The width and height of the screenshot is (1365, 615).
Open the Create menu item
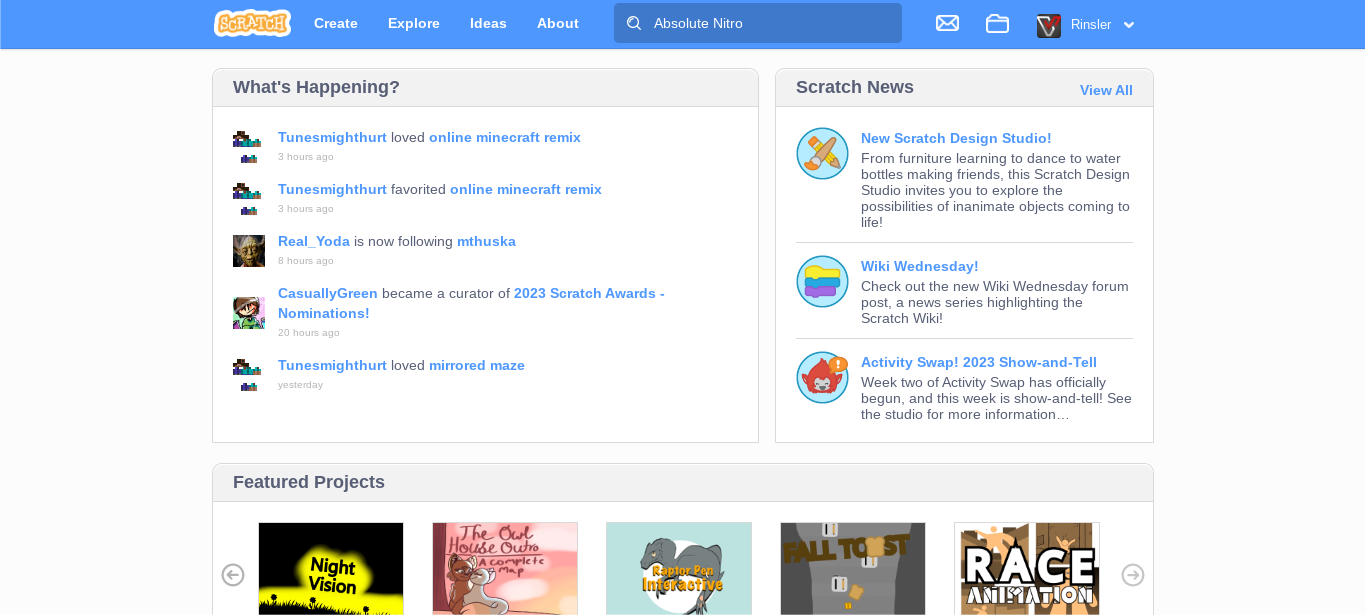pyautogui.click(x=336, y=23)
